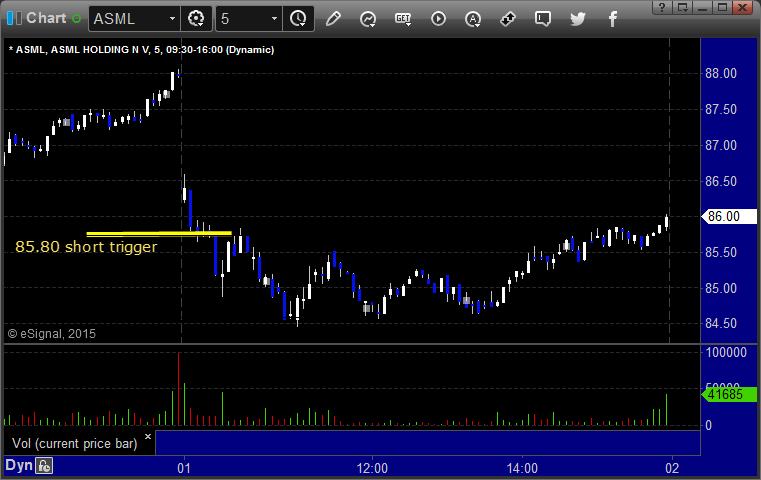761x480 pixels.
Task: Open the alerts A icon menu
Action: pyautogui.click(x=473, y=19)
